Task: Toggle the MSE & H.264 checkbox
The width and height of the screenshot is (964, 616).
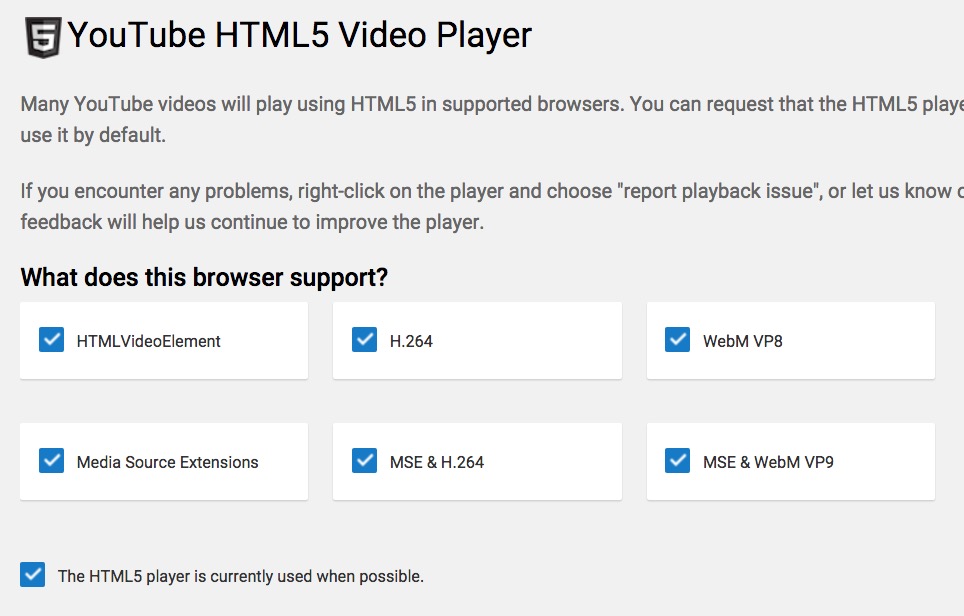Action: [x=364, y=461]
